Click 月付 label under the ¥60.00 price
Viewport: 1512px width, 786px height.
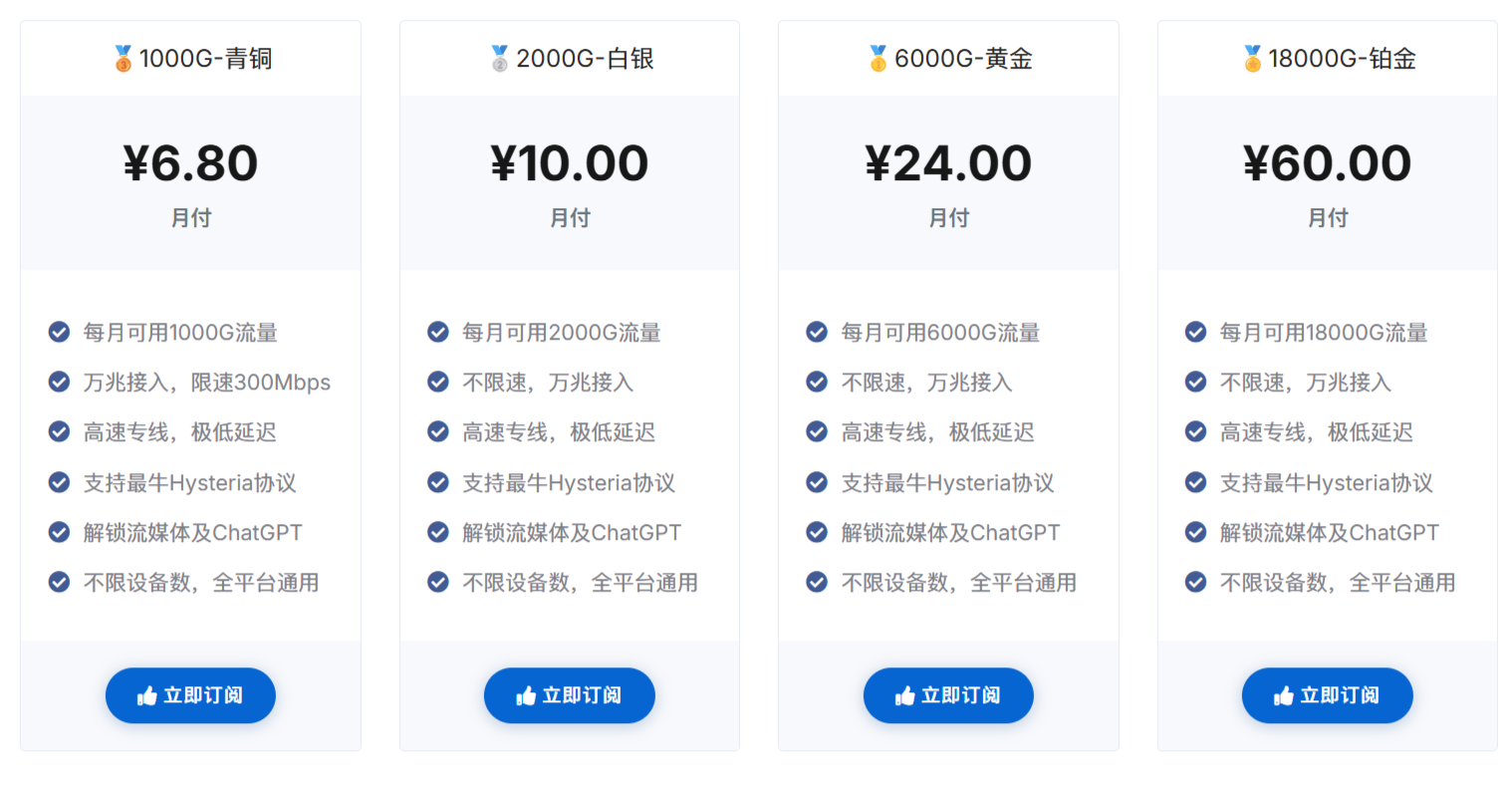pyautogui.click(x=1327, y=218)
